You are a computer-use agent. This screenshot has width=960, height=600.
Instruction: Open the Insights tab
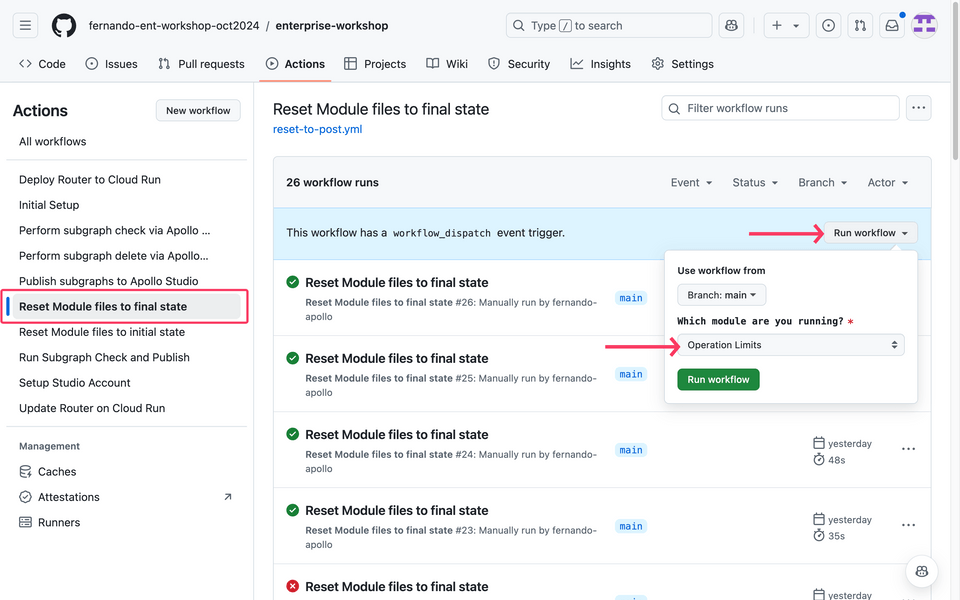[601, 64]
